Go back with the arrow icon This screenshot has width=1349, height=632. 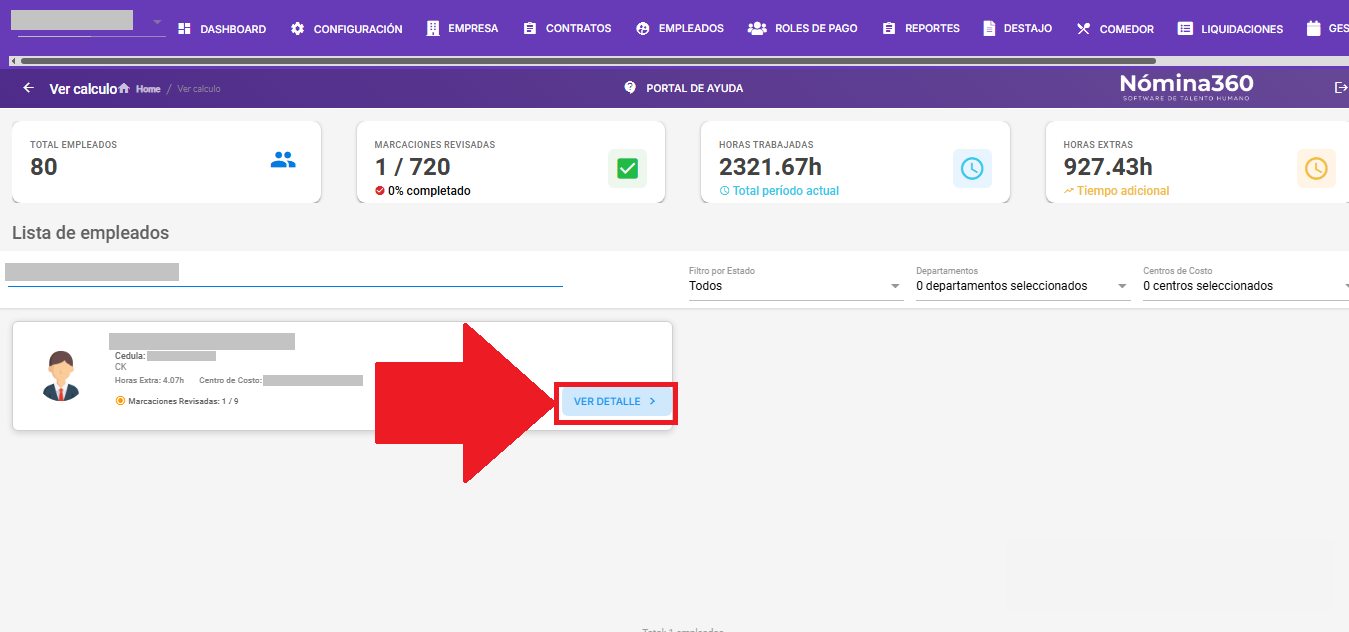click(28, 88)
